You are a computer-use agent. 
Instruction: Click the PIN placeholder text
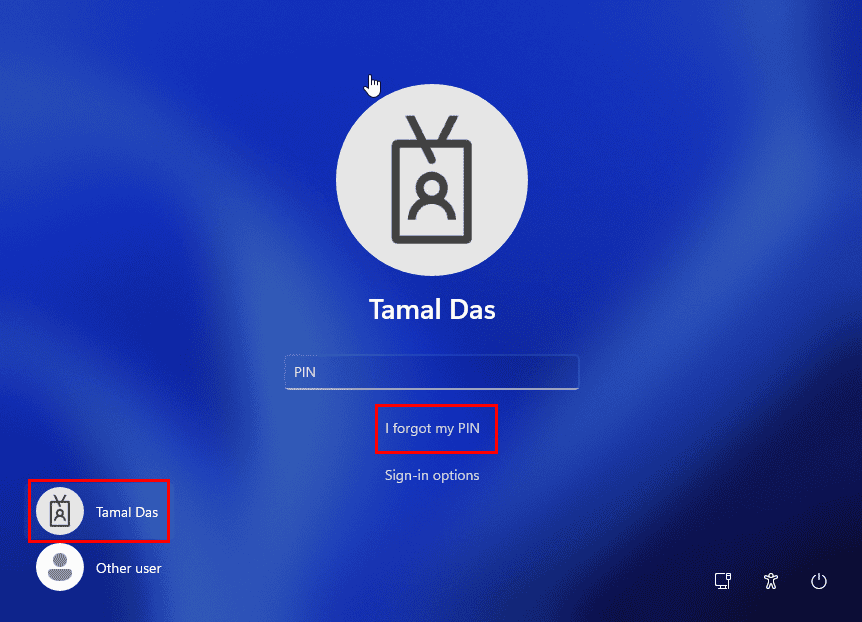pos(305,372)
